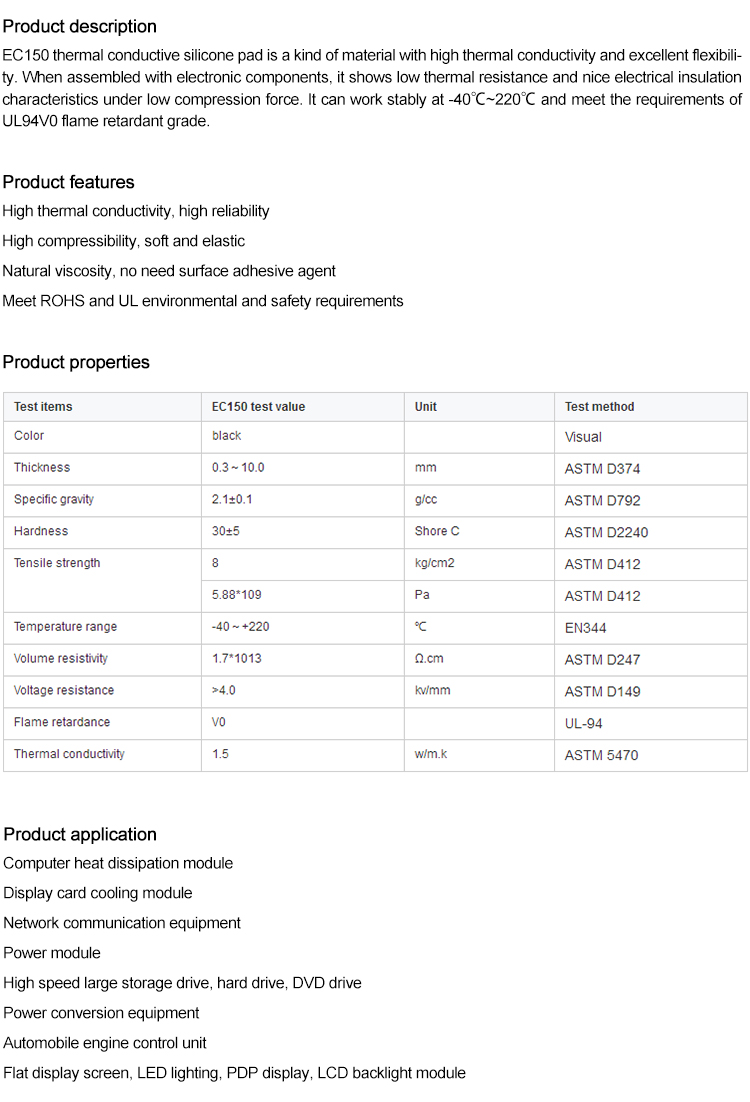Select the Network communication equipment line
Viewport: 750px width, 1102px height.
tap(122, 923)
